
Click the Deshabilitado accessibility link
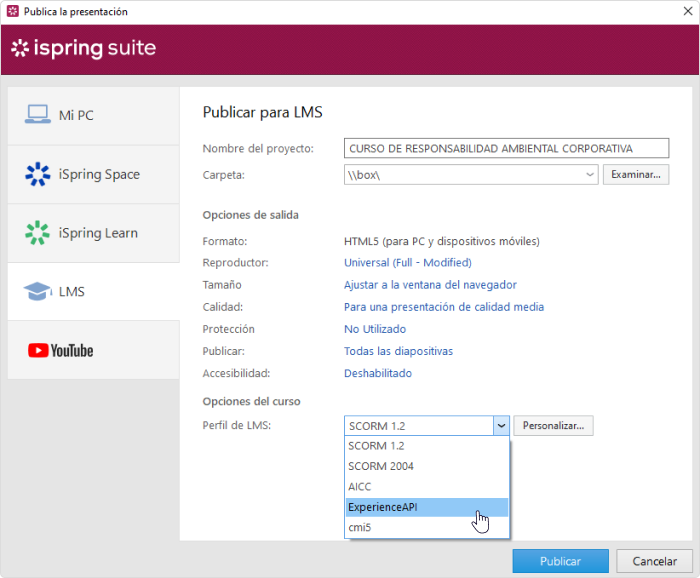tap(378, 373)
